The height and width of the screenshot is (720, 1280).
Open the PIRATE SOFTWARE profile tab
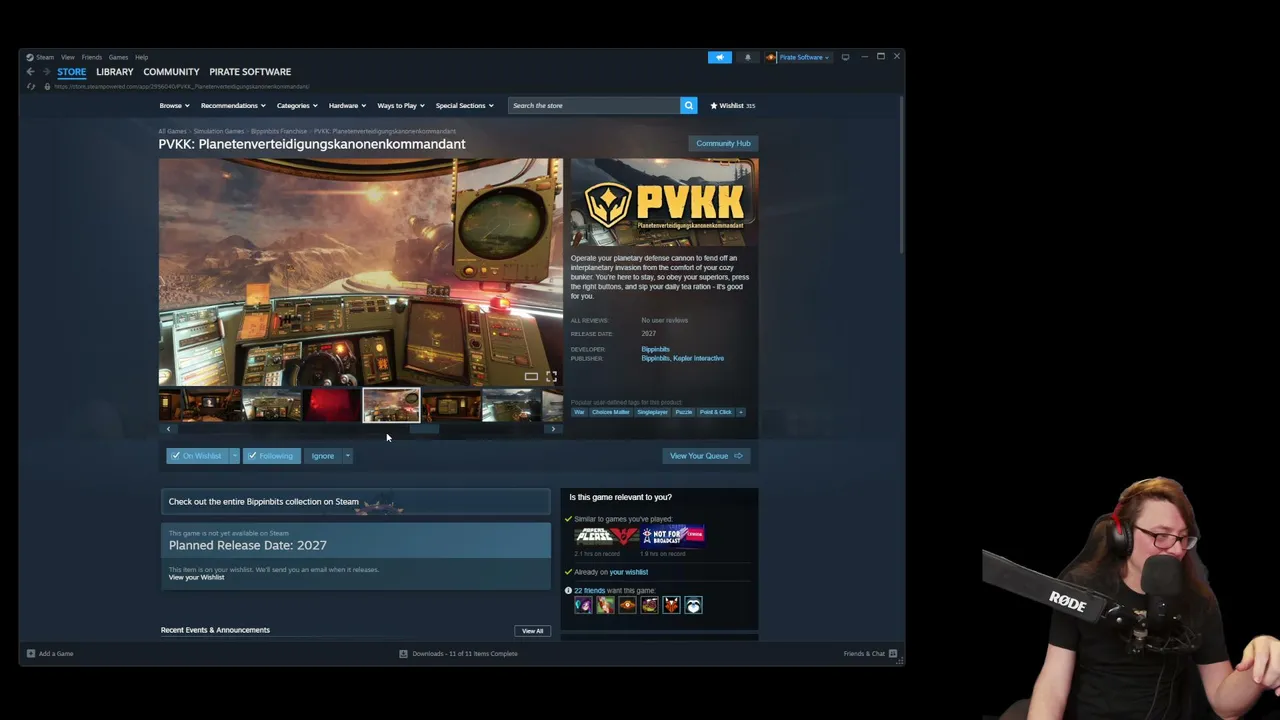[250, 72]
